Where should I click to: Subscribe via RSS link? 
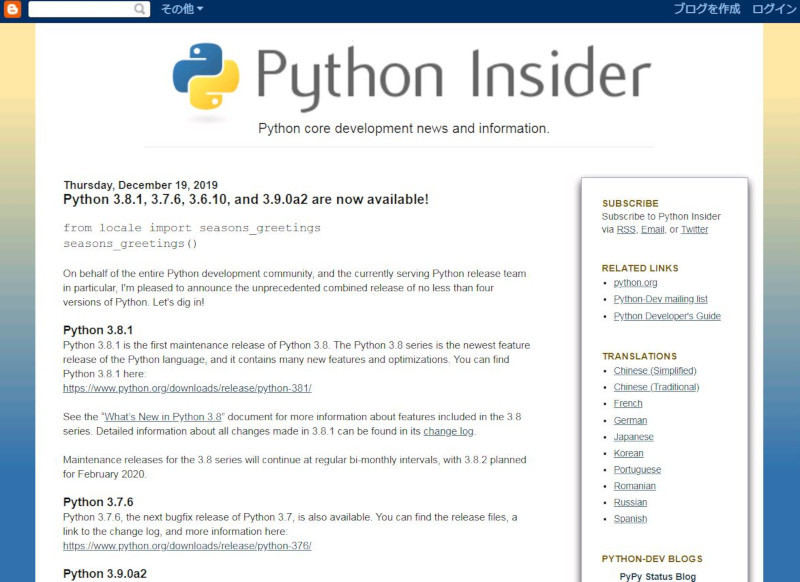coord(626,230)
